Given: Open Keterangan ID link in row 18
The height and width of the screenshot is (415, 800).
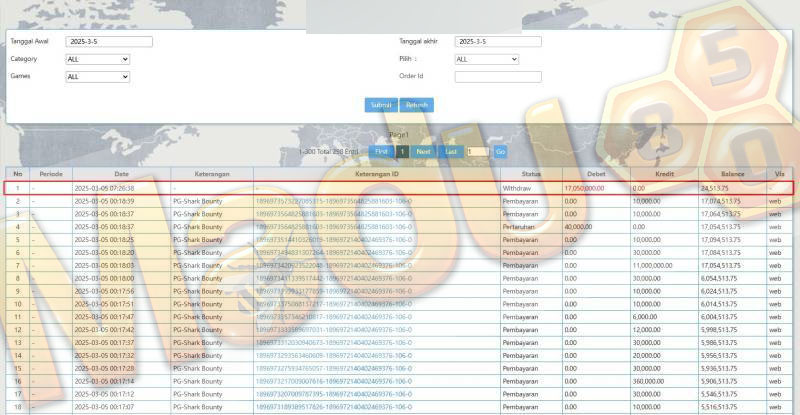Looking at the screenshot, I should click(334, 407).
